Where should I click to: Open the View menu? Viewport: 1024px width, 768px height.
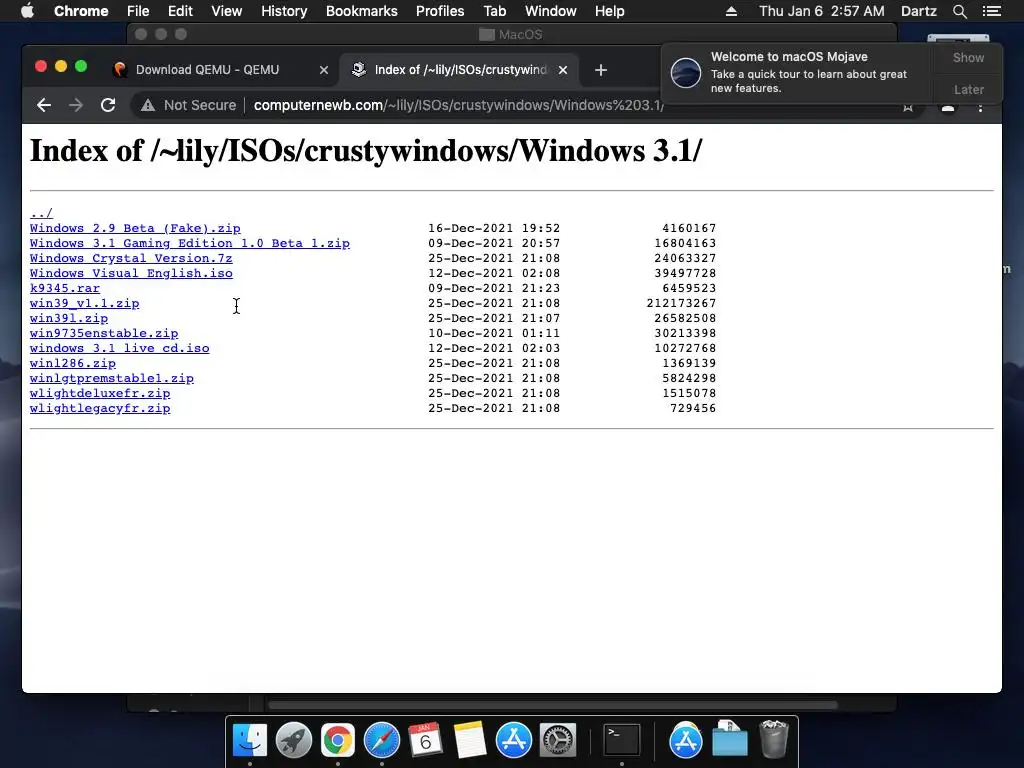(x=227, y=11)
